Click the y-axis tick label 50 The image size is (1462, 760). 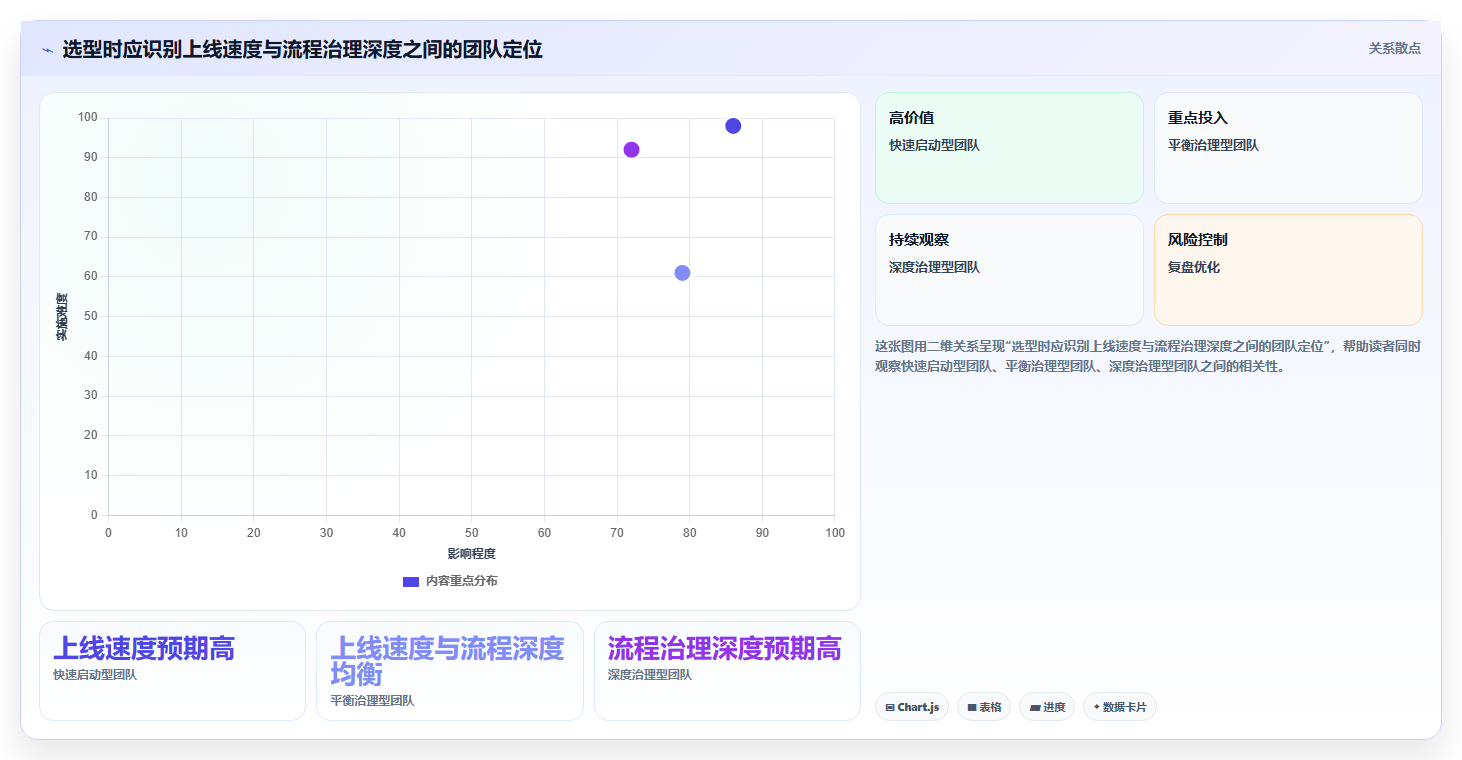91,316
